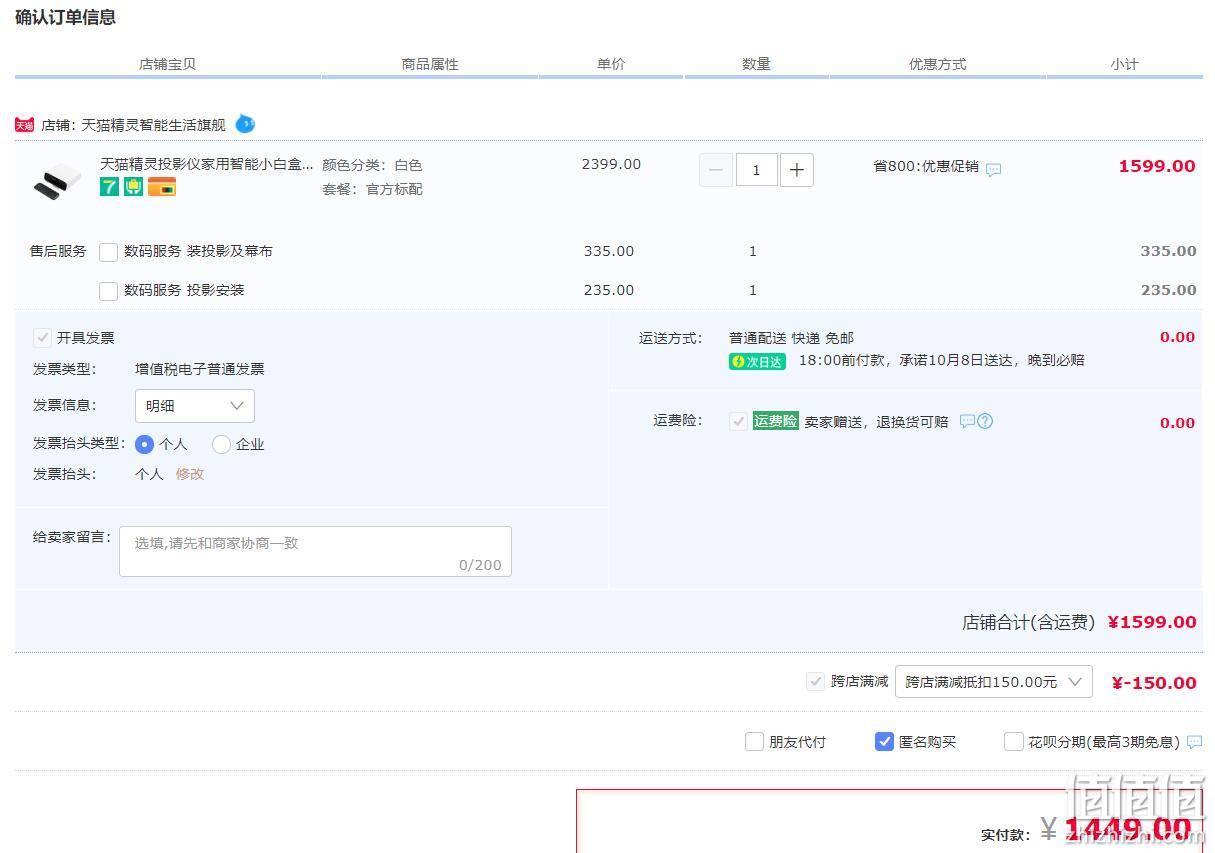
Task: Toggle the 跨店满减 checkbox
Action: (x=815, y=682)
